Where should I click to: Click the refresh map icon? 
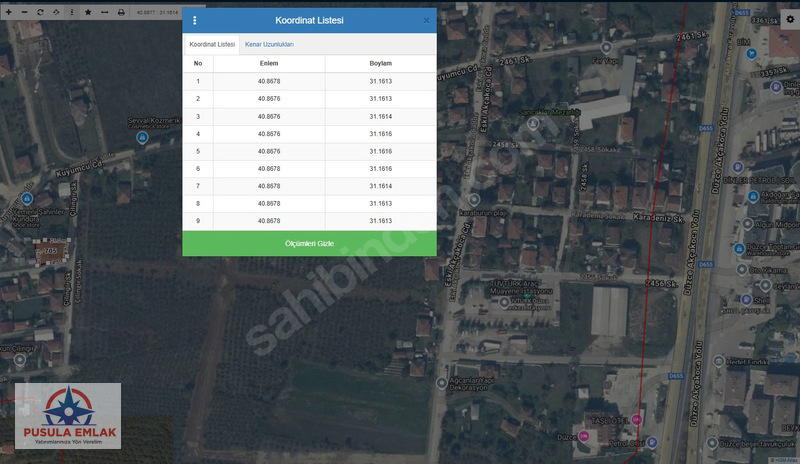coord(40,11)
